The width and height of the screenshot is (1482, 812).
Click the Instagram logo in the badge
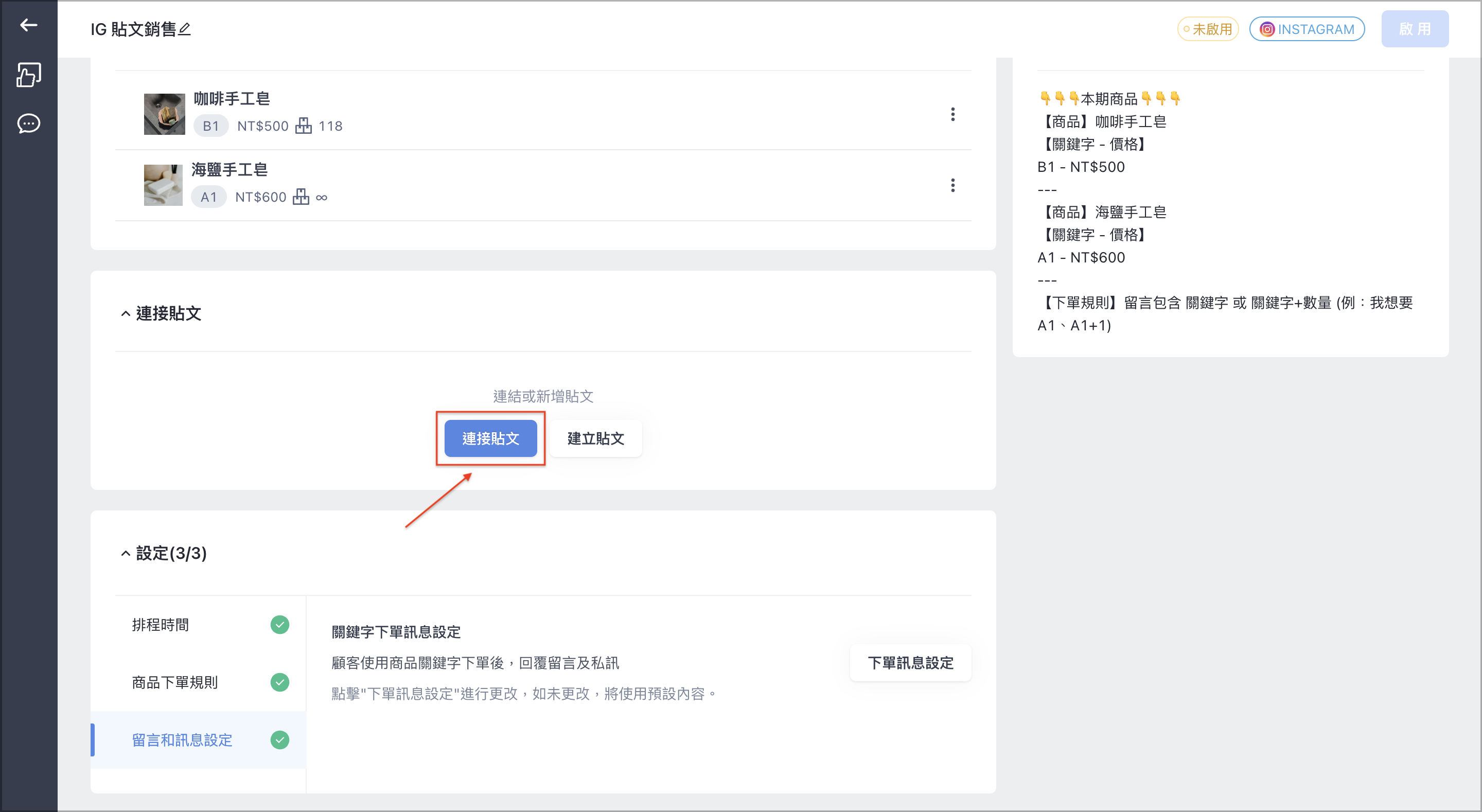click(x=1267, y=29)
